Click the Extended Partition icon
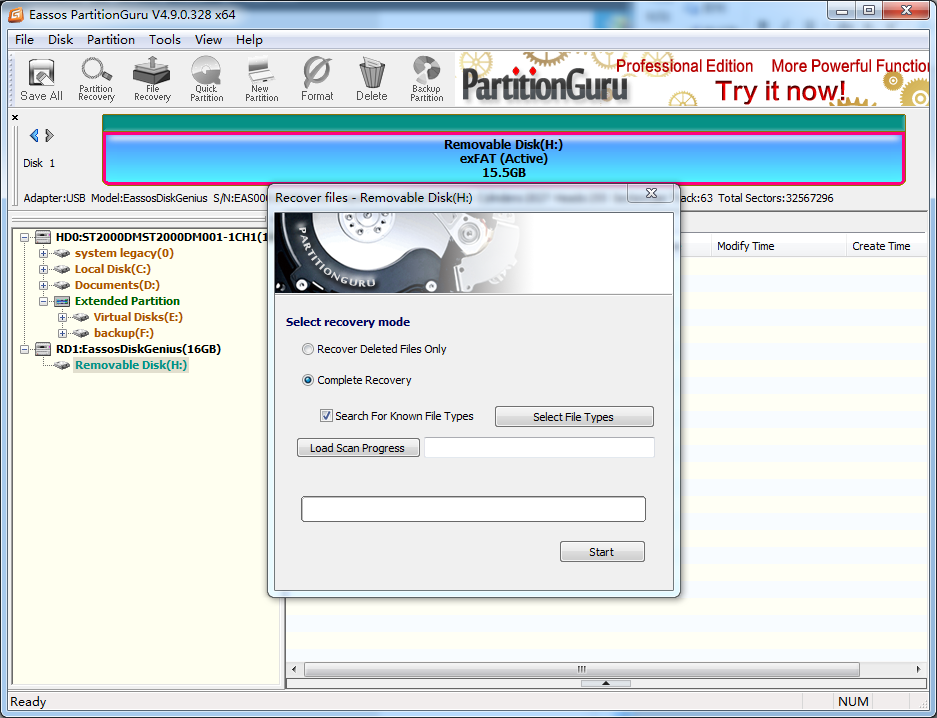The image size is (937, 718). click(x=62, y=301)
